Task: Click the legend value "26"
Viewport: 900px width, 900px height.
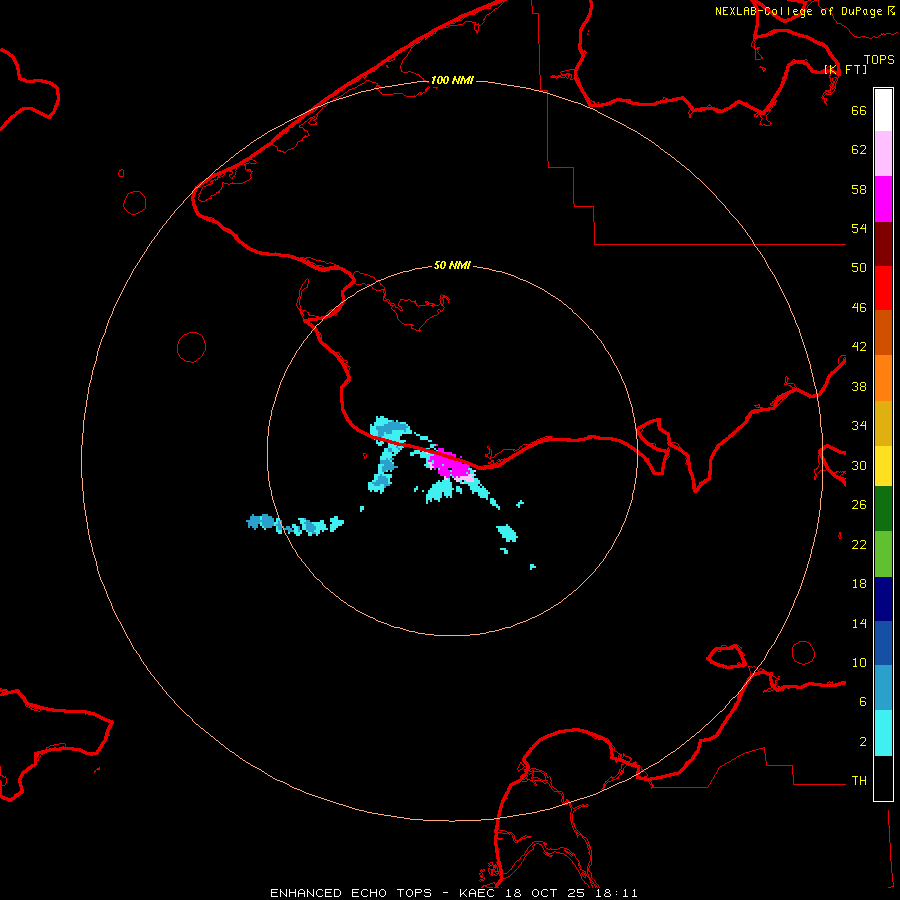Action: 859,505
